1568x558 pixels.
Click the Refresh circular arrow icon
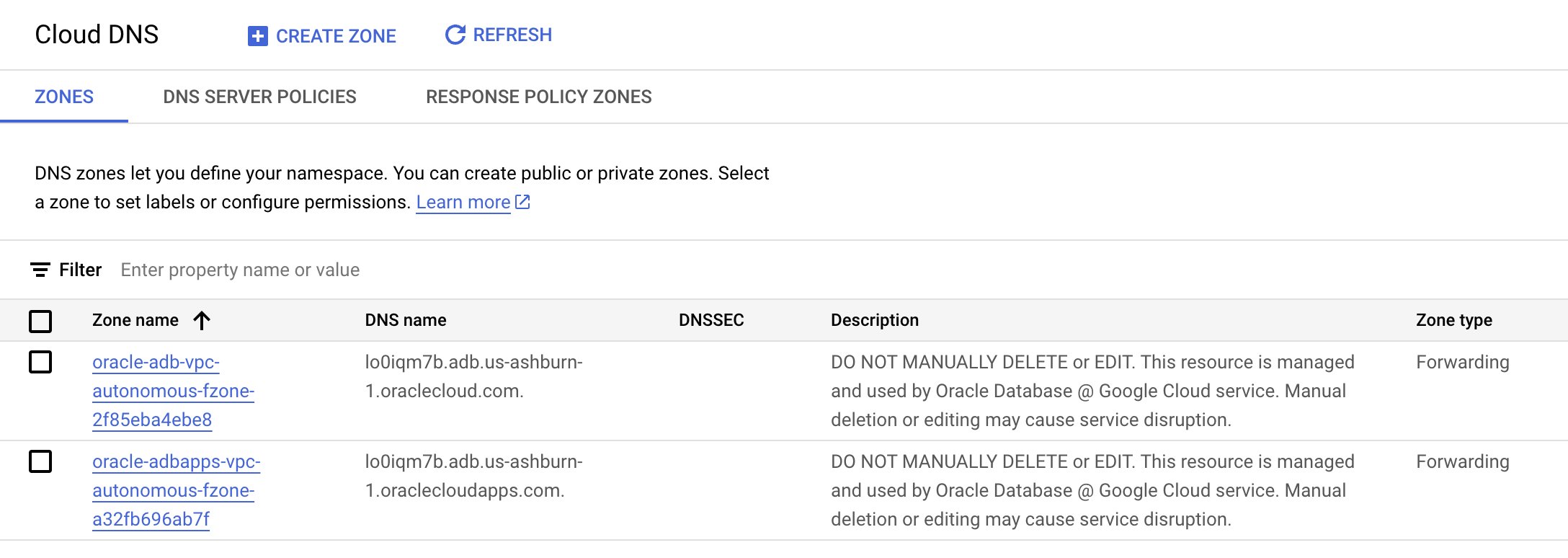point(455,35)
